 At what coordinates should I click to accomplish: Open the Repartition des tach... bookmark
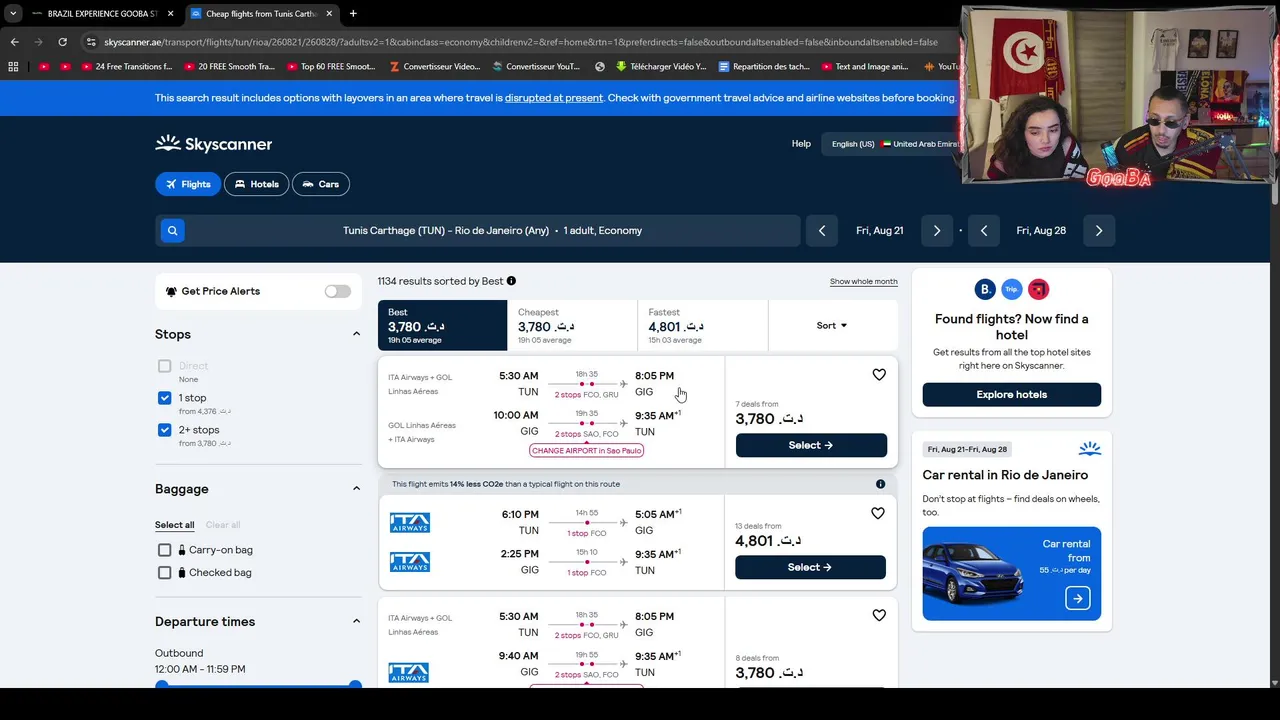(764, 67)
